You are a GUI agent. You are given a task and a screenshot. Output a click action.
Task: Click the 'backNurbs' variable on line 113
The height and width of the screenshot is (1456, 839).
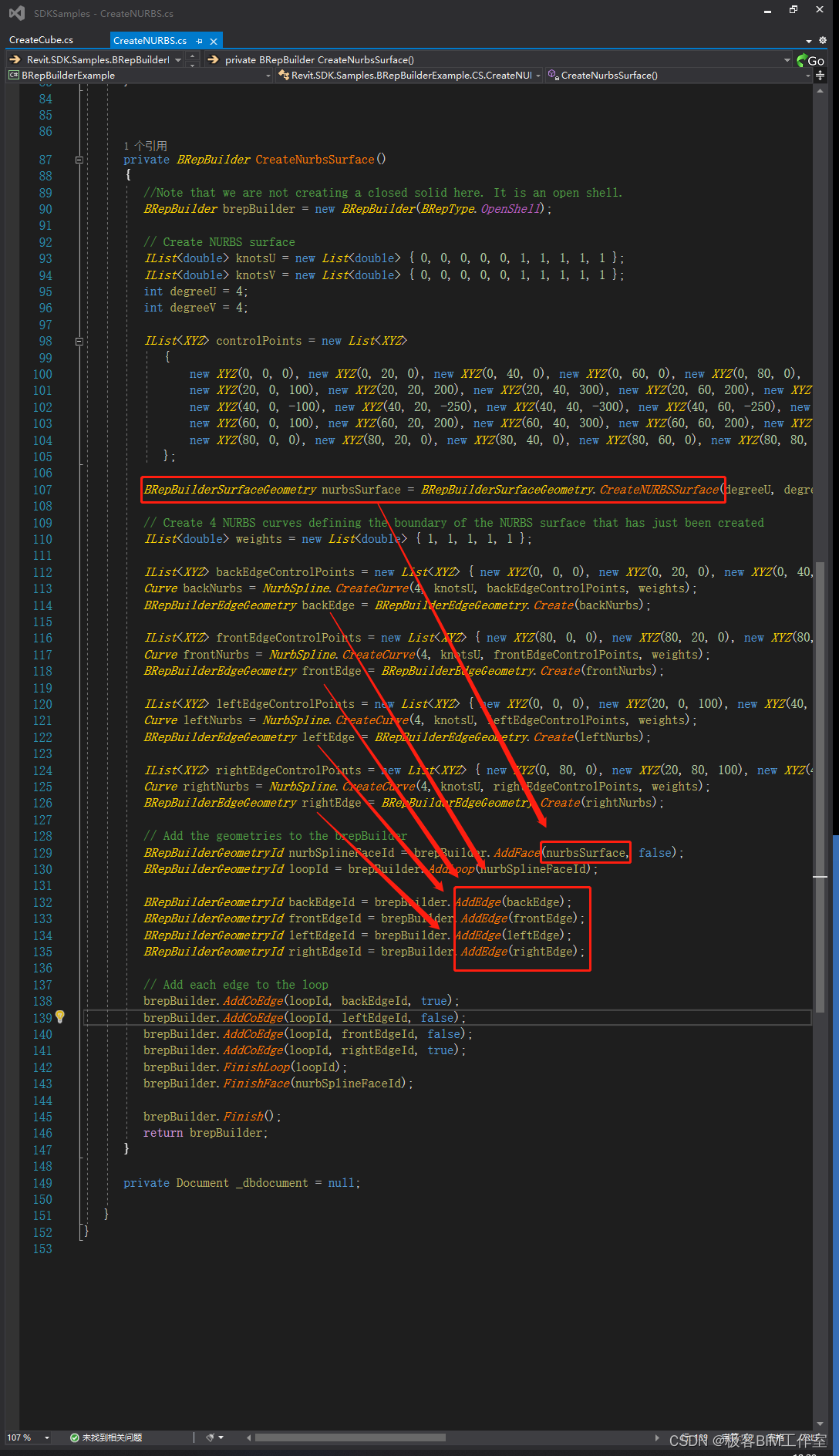tap(213, 588)
